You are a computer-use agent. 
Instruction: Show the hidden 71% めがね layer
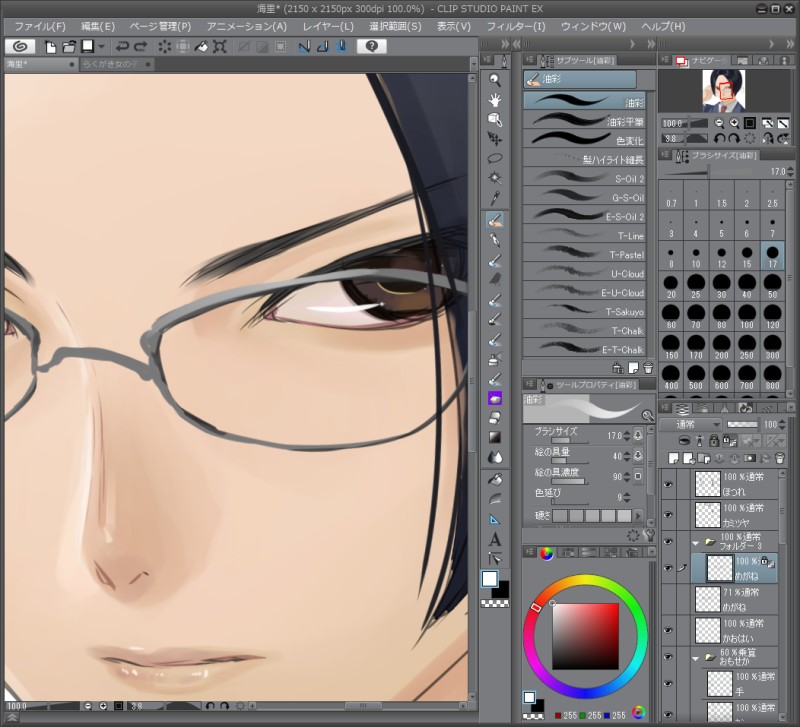click(668, 599)
